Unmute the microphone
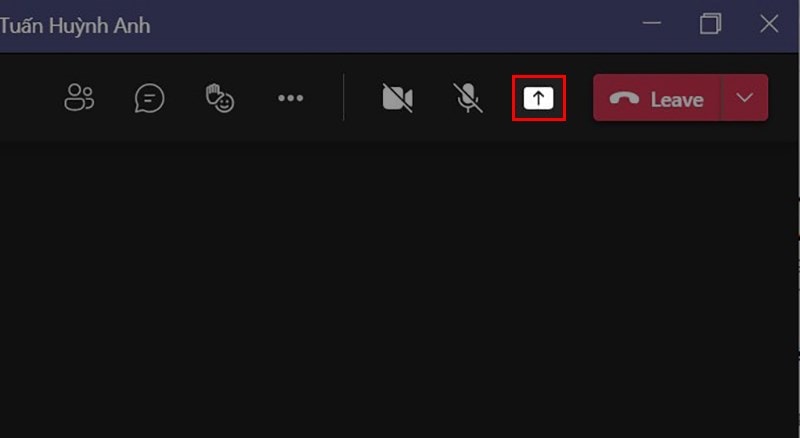The width and height of the screenshot is (800, 438). [x=468, y=98]
